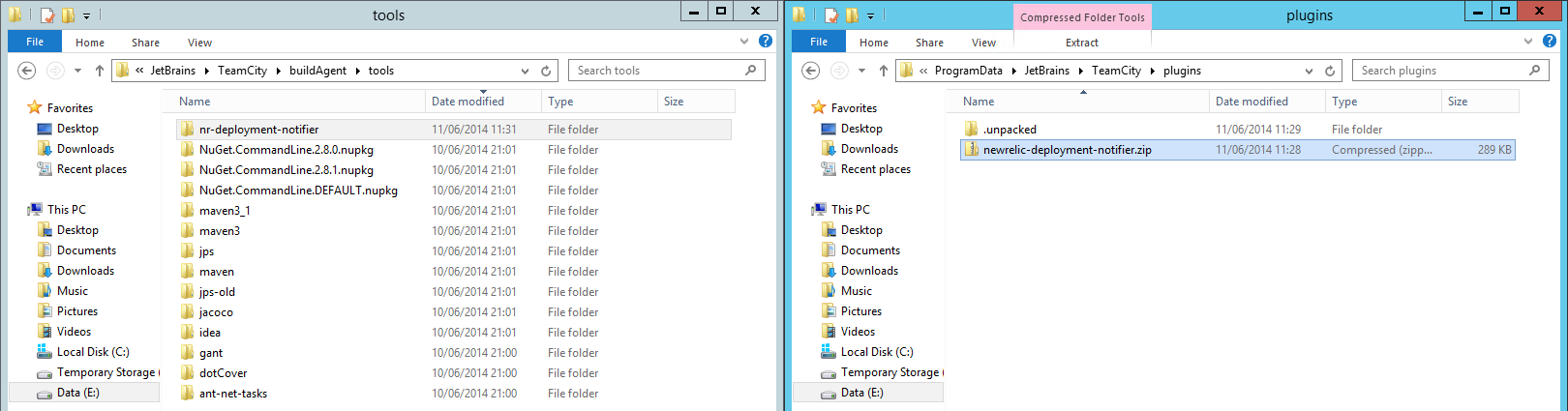This screenshot has width=1568, height=411.
Task: Go back in plugins window
Action: [x=811, y=71]
